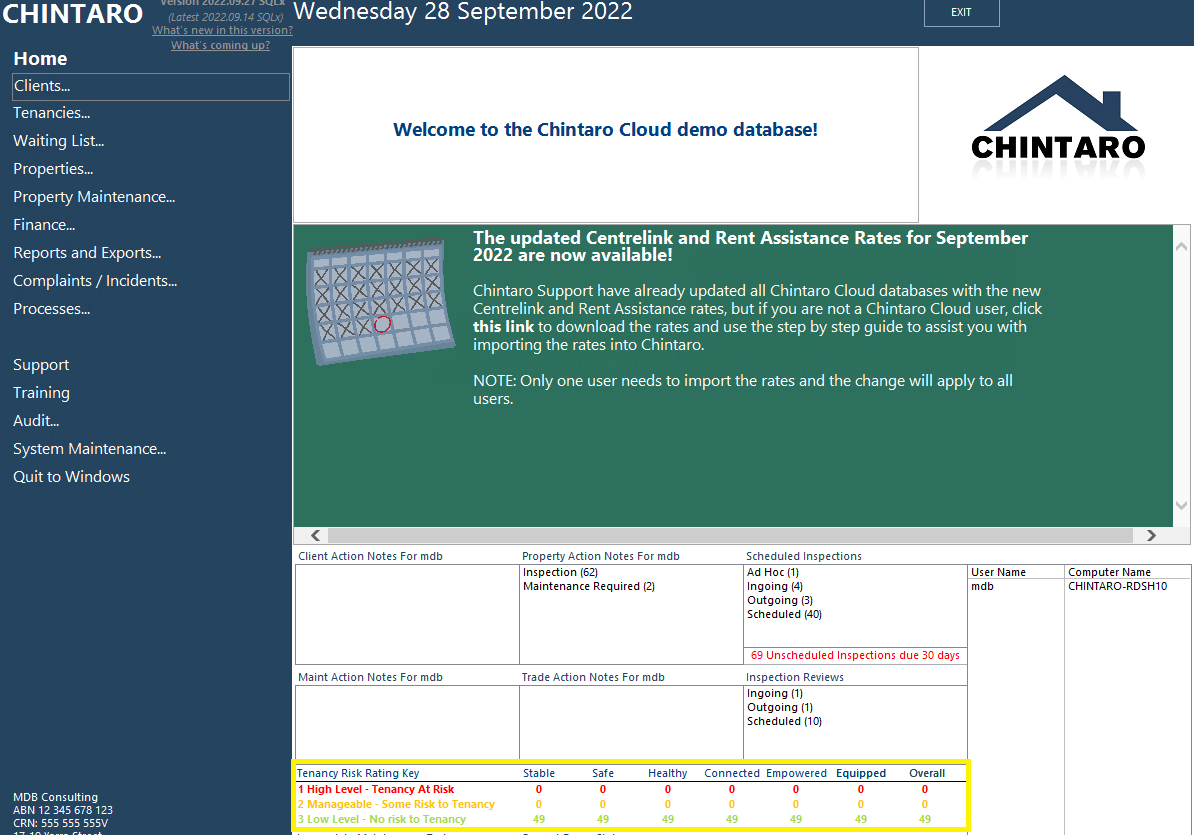Select "Maintenance Required (2)" entry
The width and height of the screenshot is (1199, 835).
click(x=589, y=586)
